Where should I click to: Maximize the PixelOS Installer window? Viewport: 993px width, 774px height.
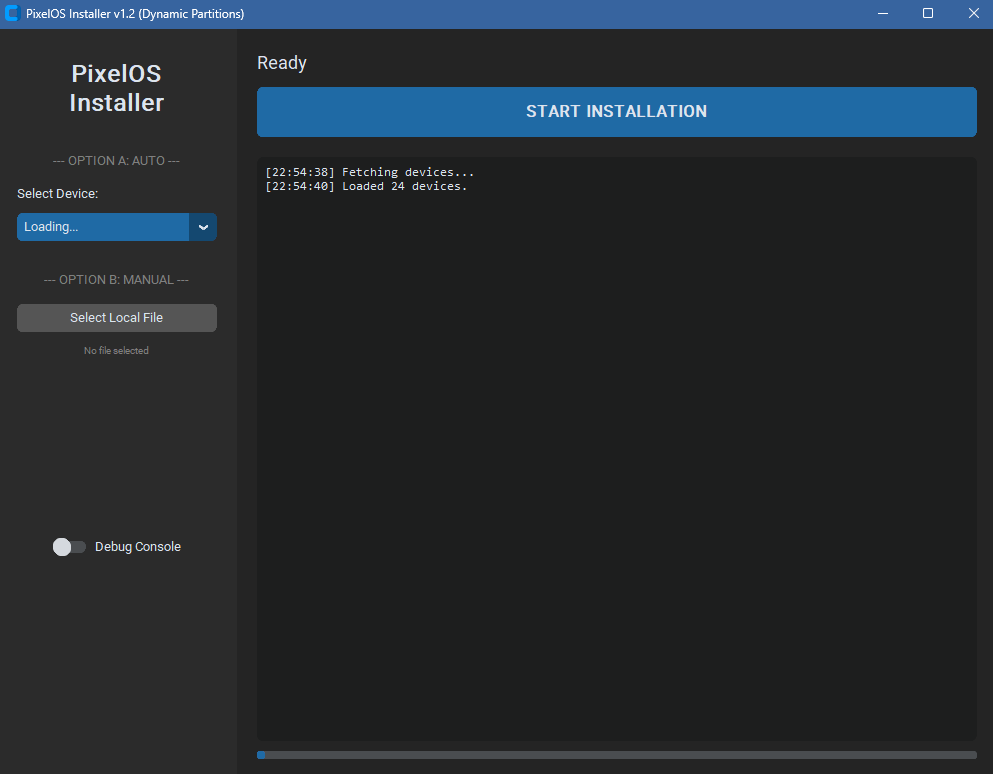tap(928, 13)
